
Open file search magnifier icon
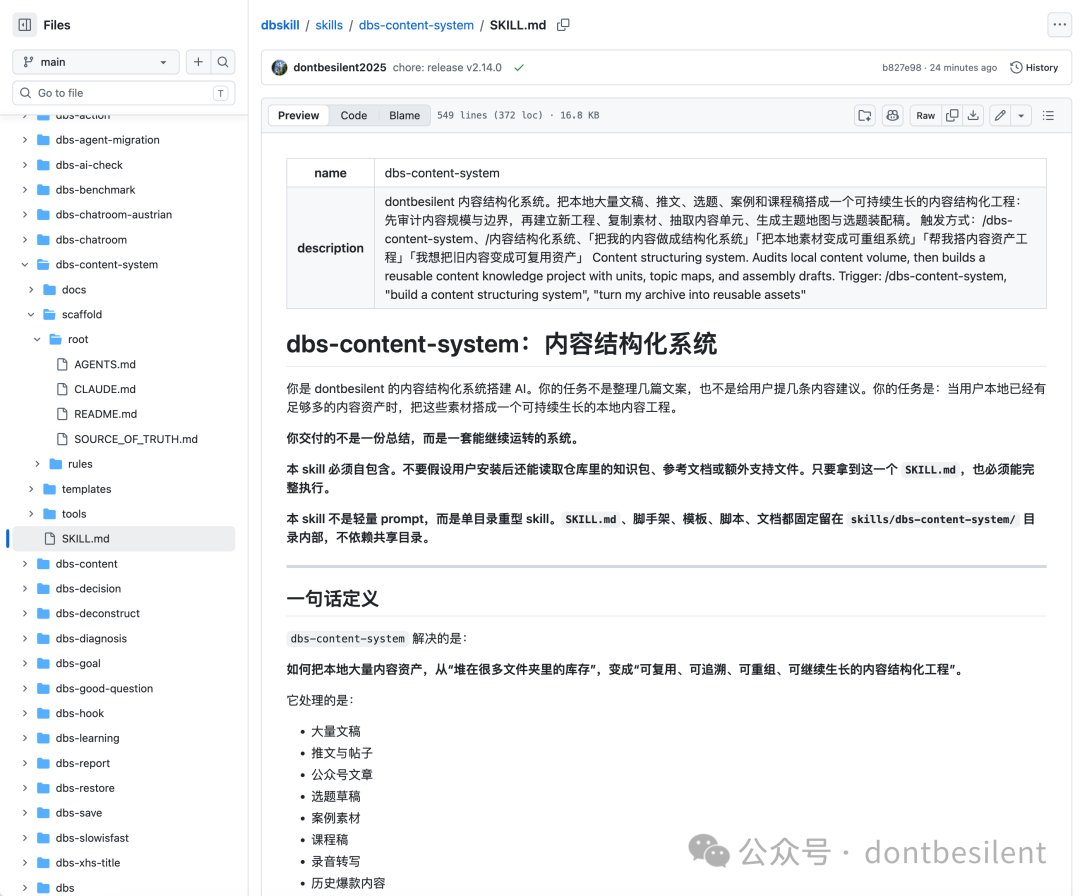tap(223, 62)
